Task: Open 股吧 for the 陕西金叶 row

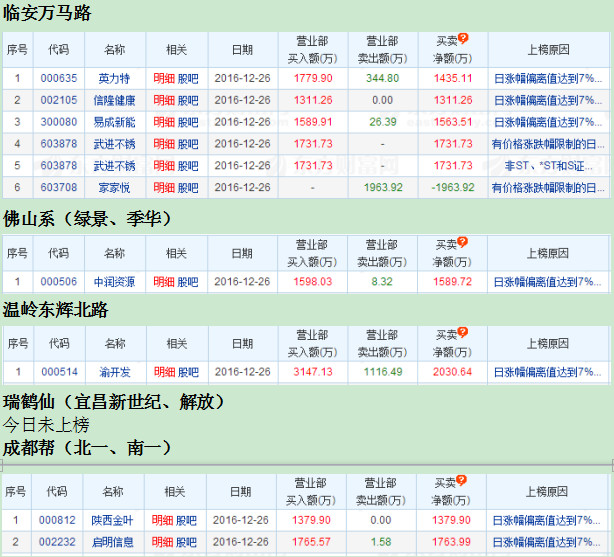Action: pos(186,521)
